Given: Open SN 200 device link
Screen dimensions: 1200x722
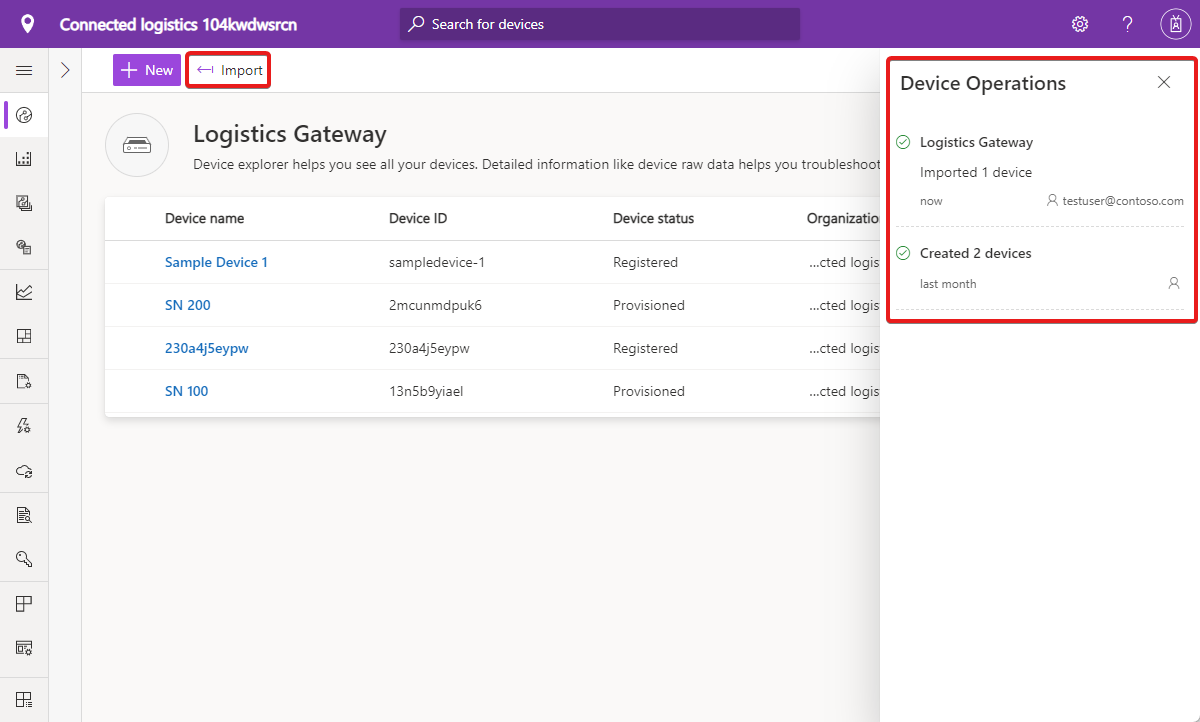Looking at the screenshot, I should pyautogui.click(x=188, y=305).
